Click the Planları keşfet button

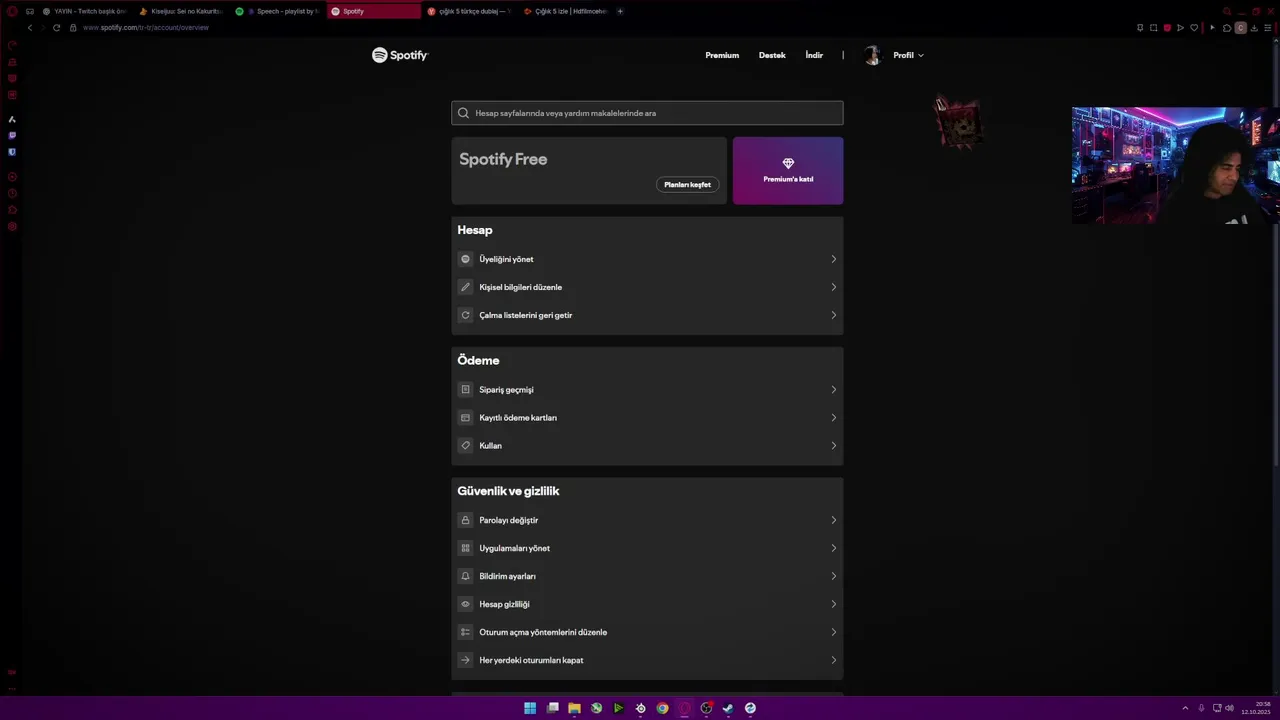pos(687,185)
